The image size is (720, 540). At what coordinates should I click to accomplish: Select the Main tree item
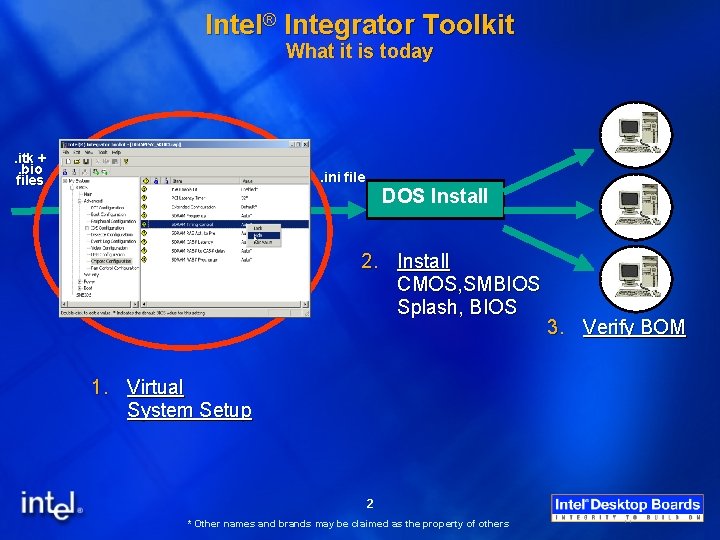click(x=88, y=194)
